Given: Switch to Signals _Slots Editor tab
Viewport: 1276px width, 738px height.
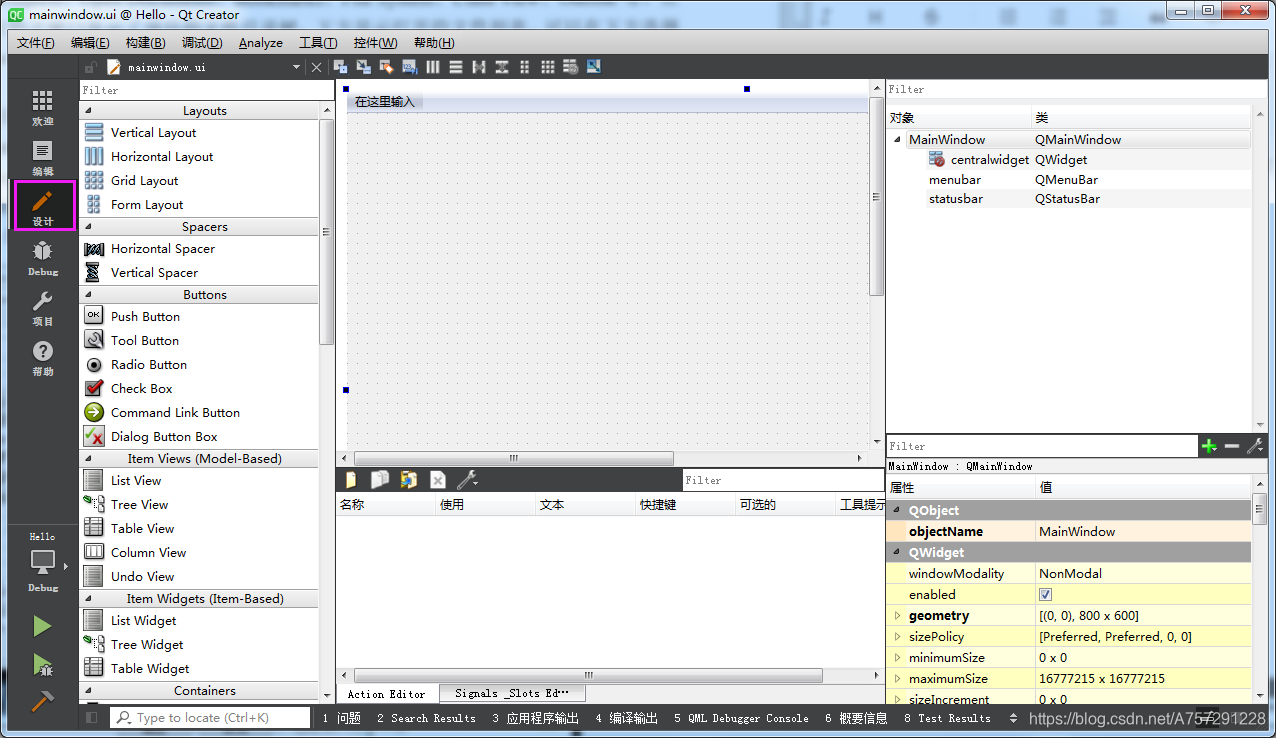Looking at the screenshot, I should click(511, 693).
